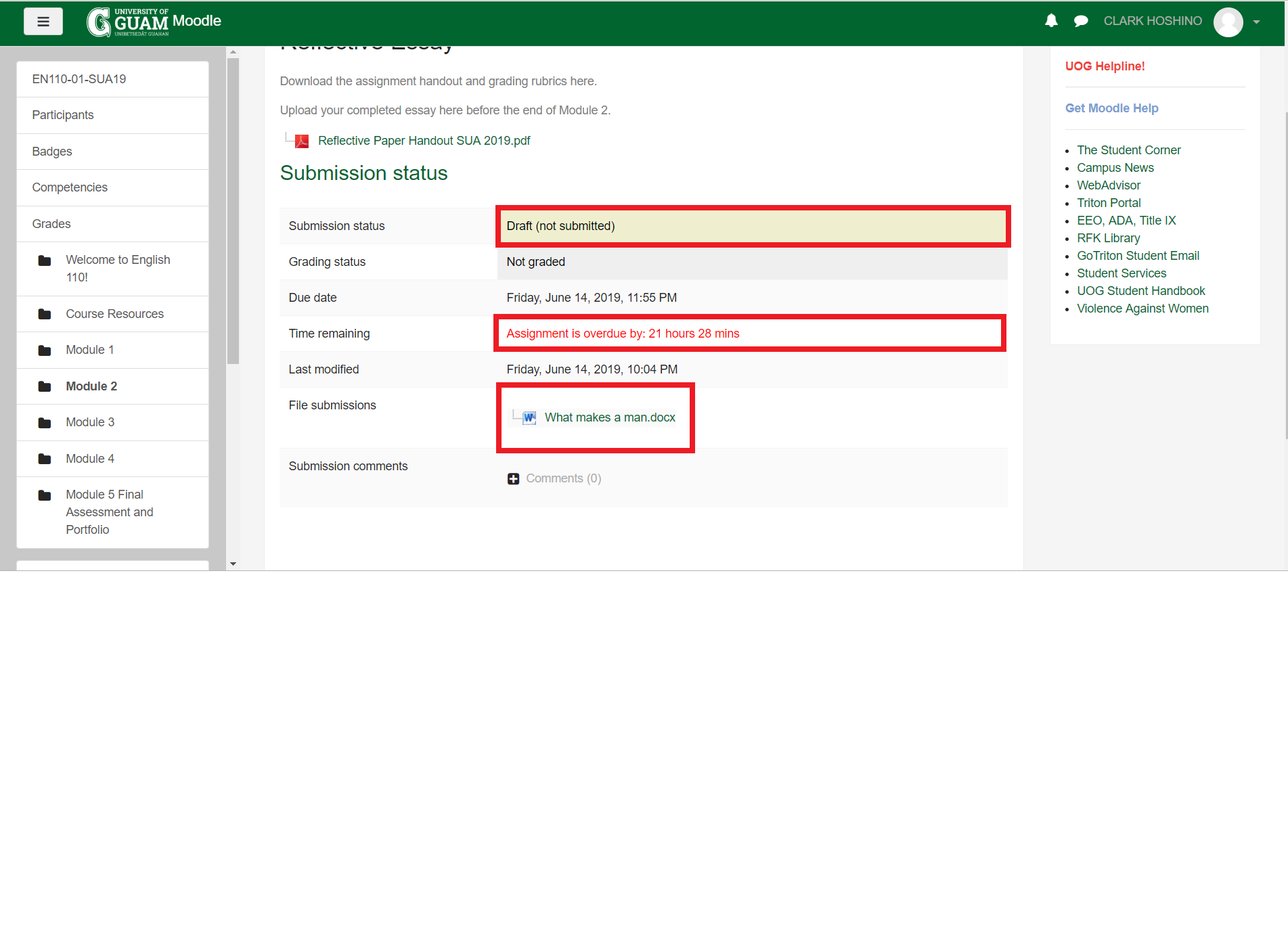Image resolution: width=1288 pixels, height=931 pixels.
Task: Open the Campus News link
Action: [x=1115, y=168]
